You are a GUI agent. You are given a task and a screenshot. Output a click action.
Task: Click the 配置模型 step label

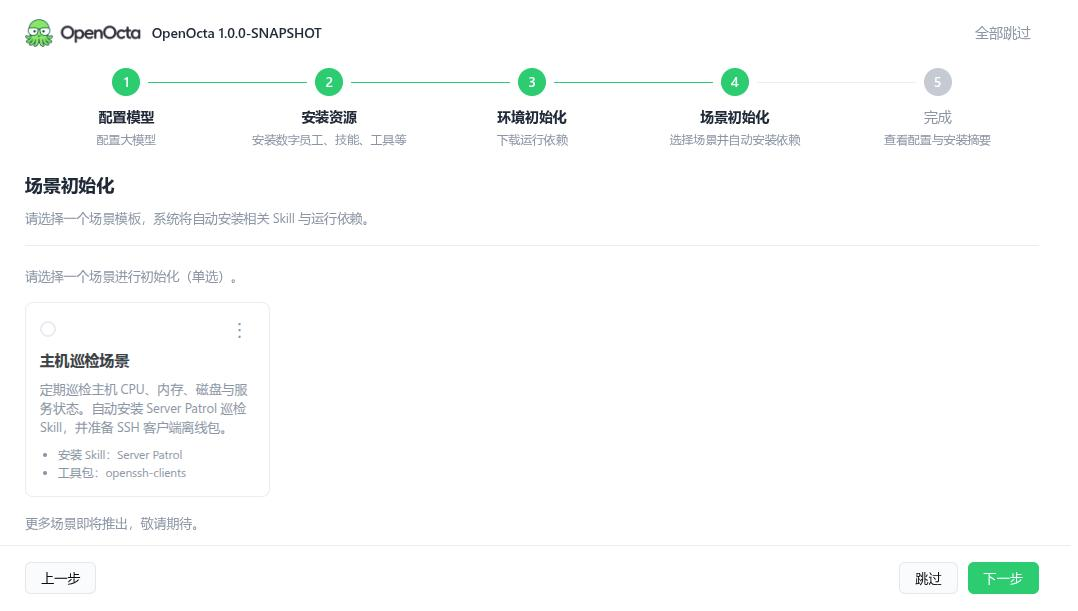coord(126,118)
